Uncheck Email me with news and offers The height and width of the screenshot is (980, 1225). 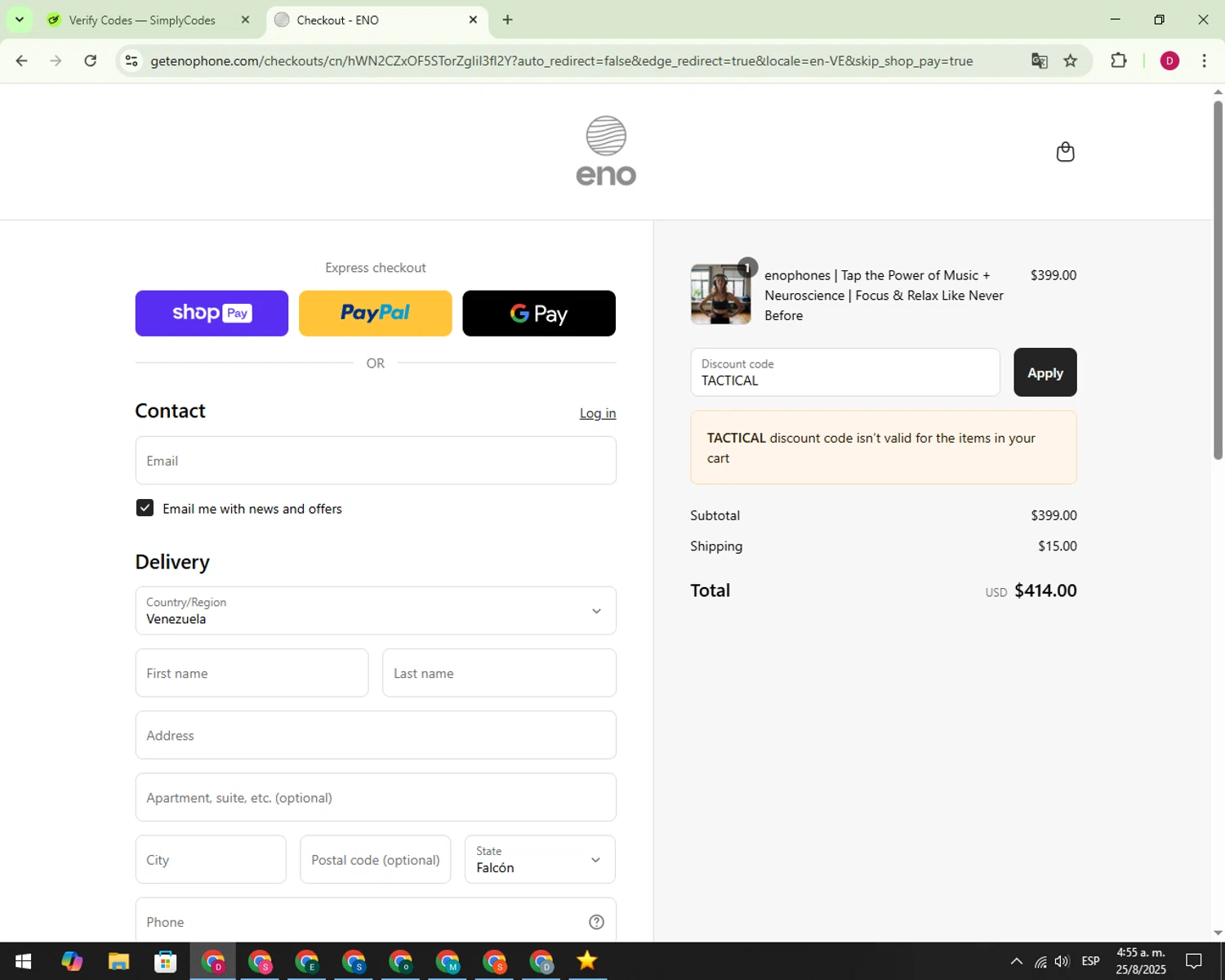tap(145, 508)
